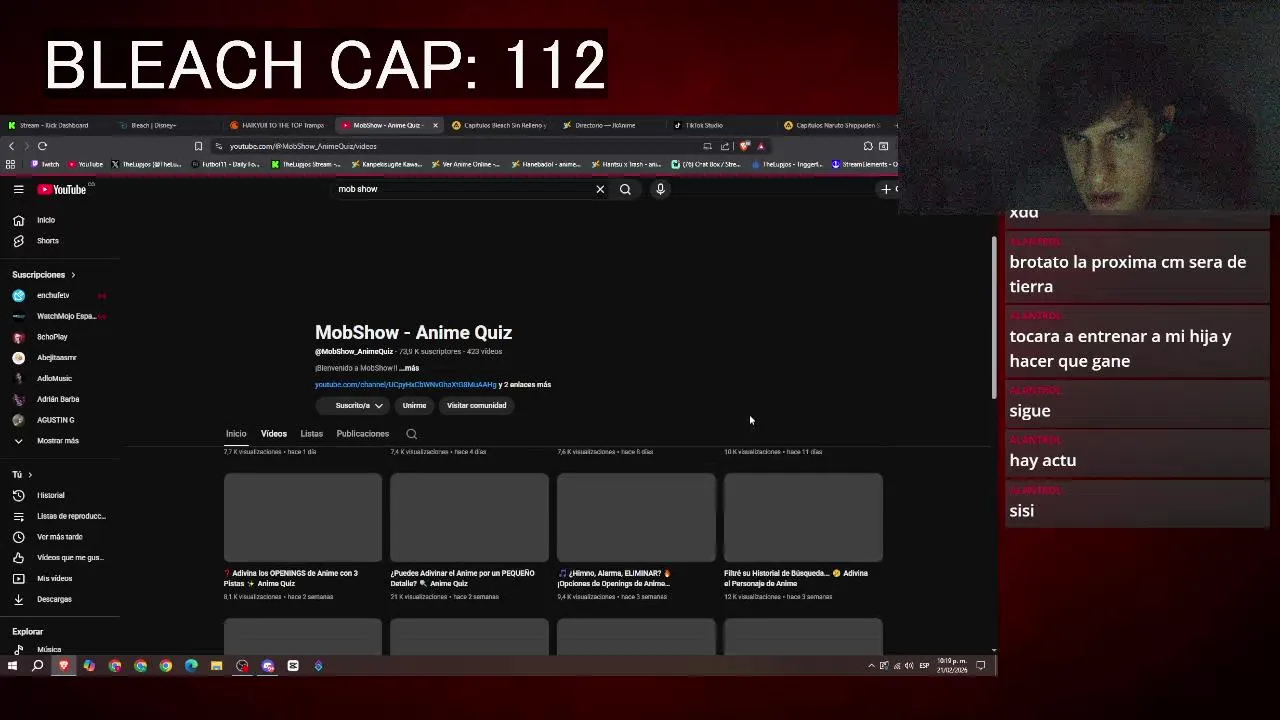Open Videos que me gustan

[60, 558]
